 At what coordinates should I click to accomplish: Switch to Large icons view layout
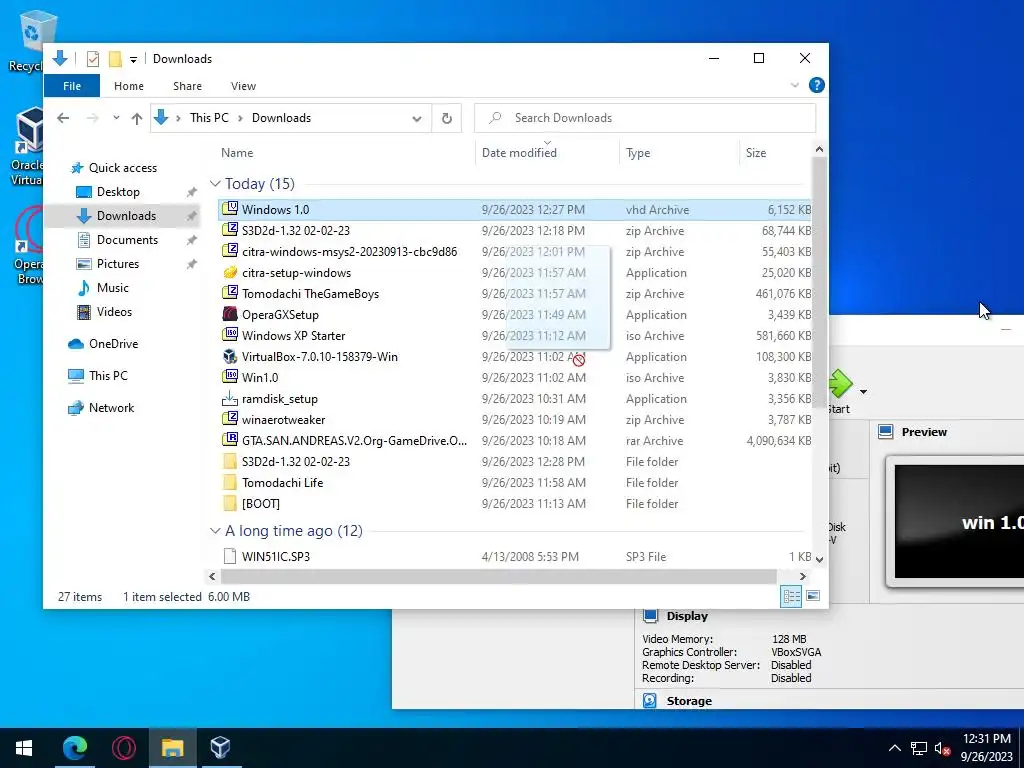[813, 596]
